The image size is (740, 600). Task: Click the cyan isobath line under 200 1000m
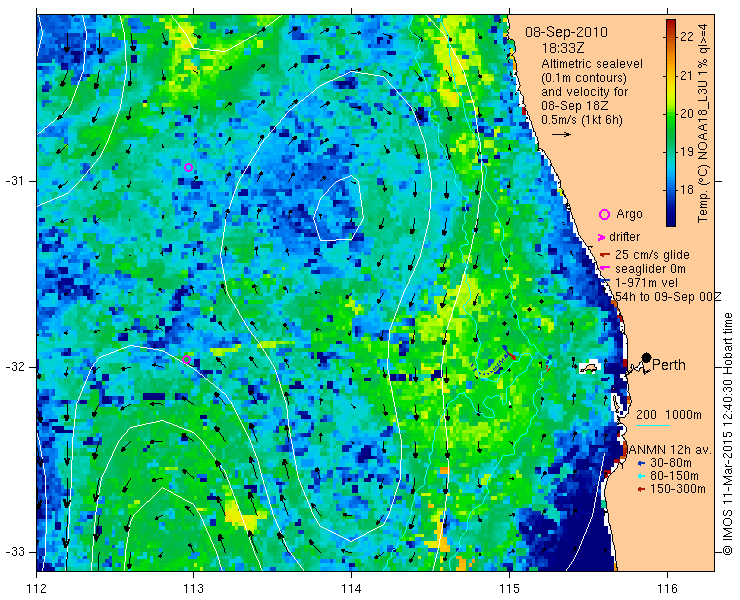point(653,425)
